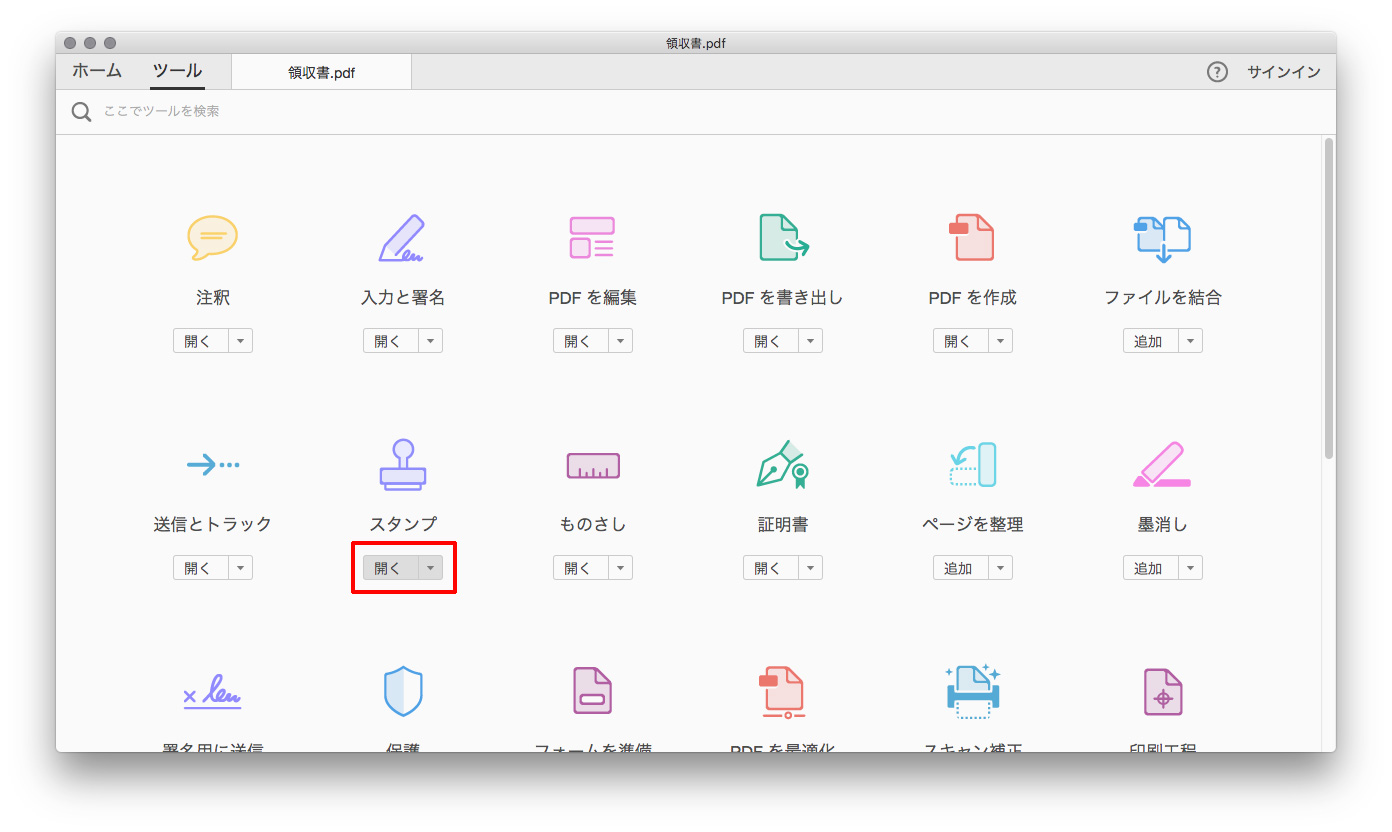Click the Measure (ものさし) ruler icon
Viewport: 1392px width, 832px height.
click(592, 465)
